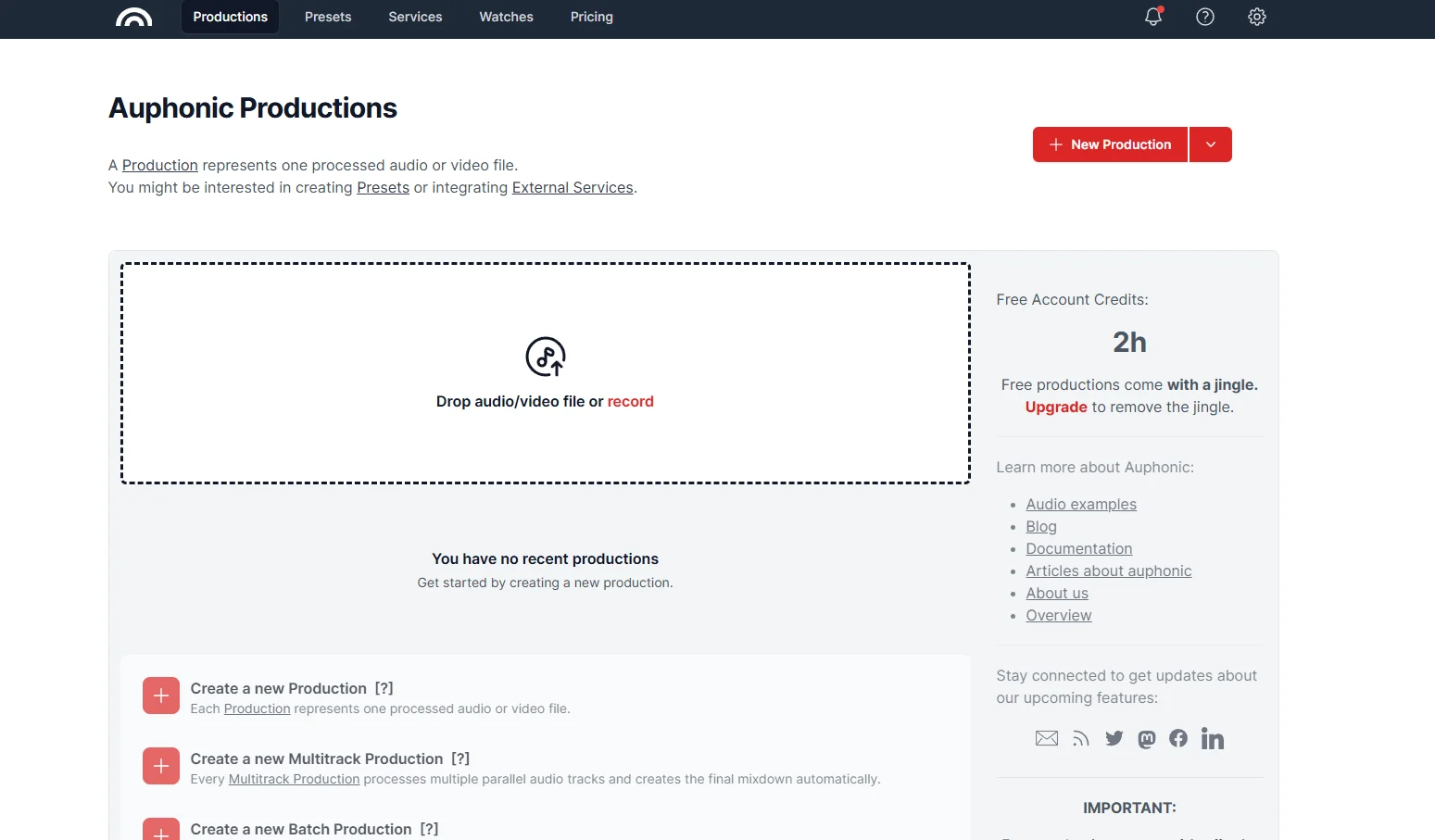1435x840 pixels.
Task: Open the Production link in intro text
Action: point(160,165)
